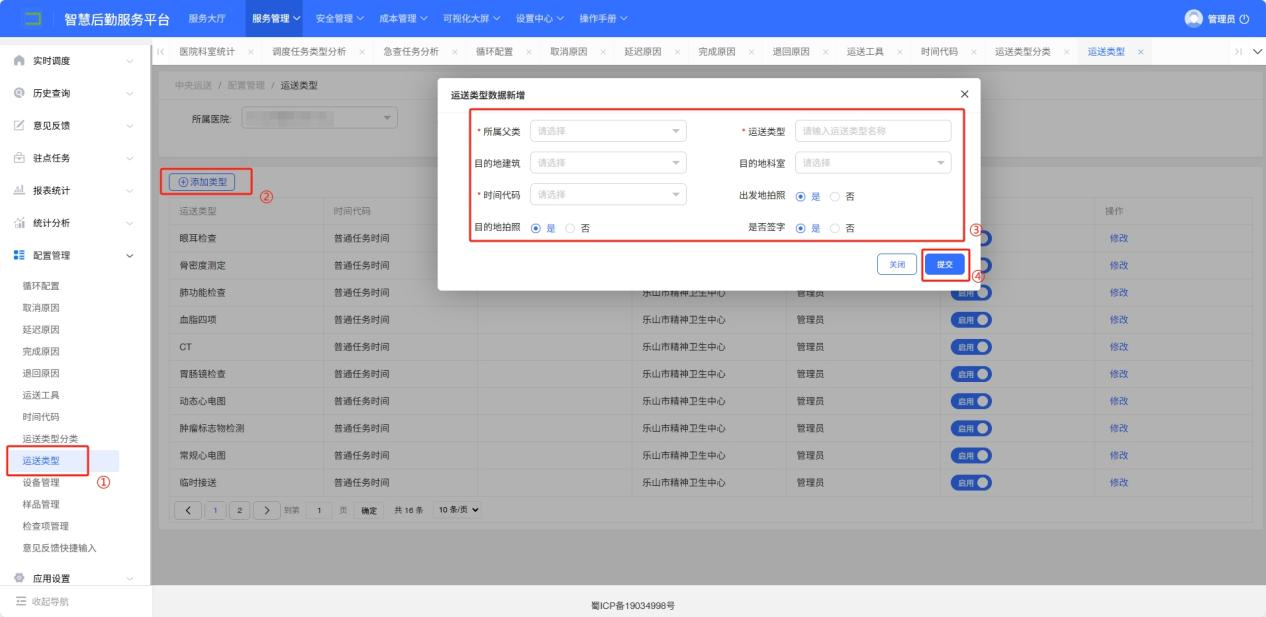The image size is (1266, 617).
Task: Switch to the 运送类型分类 tab
Action: click(1022, 51)
